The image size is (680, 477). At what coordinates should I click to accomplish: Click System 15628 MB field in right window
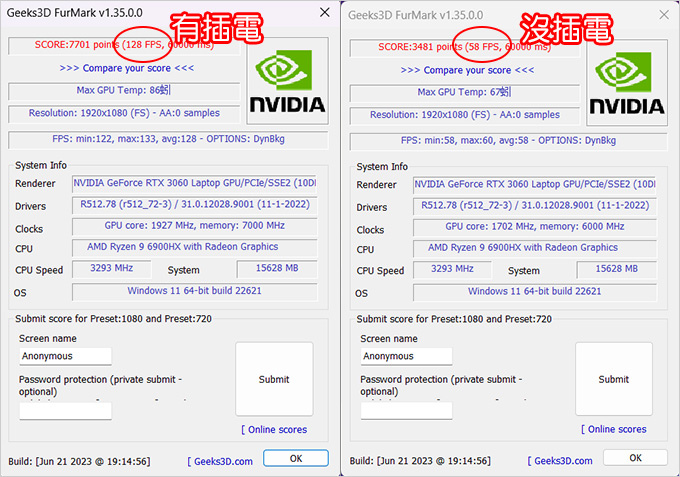(x=617, y=269)
